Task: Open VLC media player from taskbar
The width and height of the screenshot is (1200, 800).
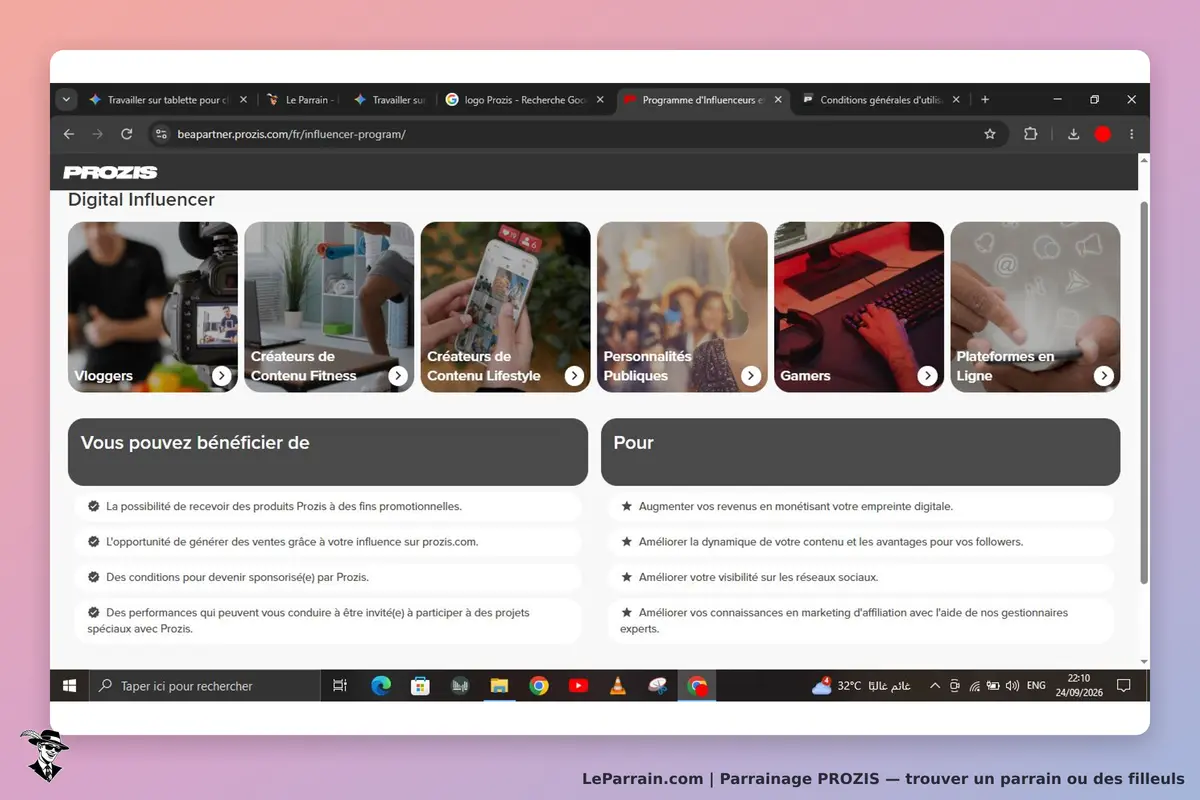Action: [618, 686]
